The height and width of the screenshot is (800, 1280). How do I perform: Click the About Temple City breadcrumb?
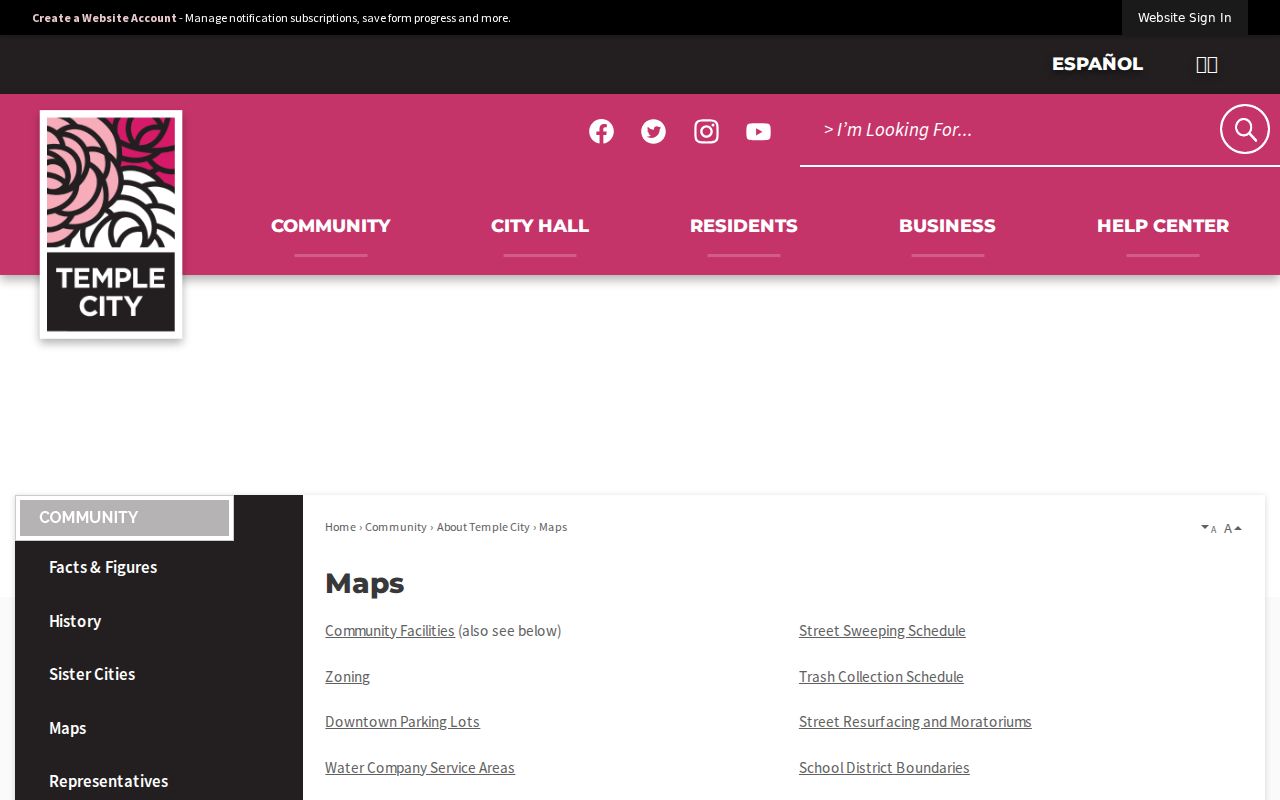(483, 527)
